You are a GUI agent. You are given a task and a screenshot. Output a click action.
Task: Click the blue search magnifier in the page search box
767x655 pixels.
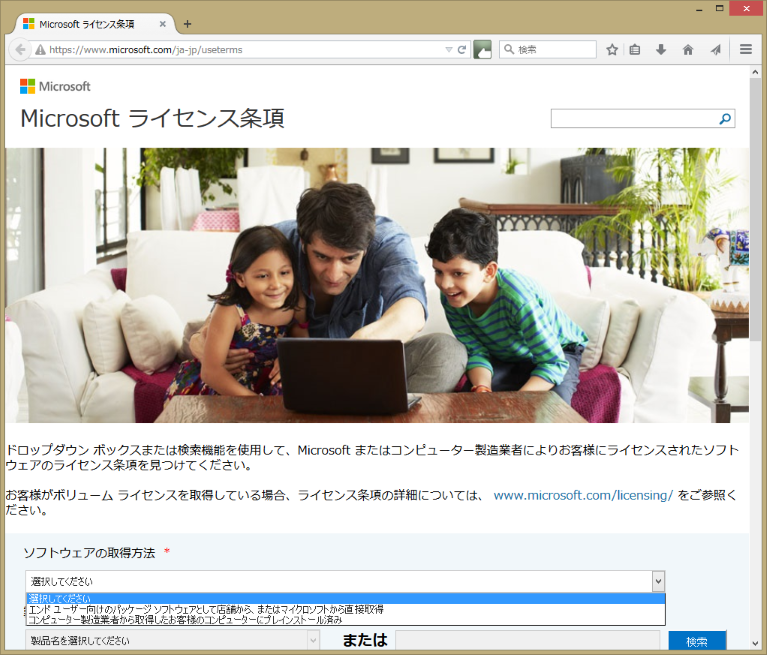tap(725, 118)
